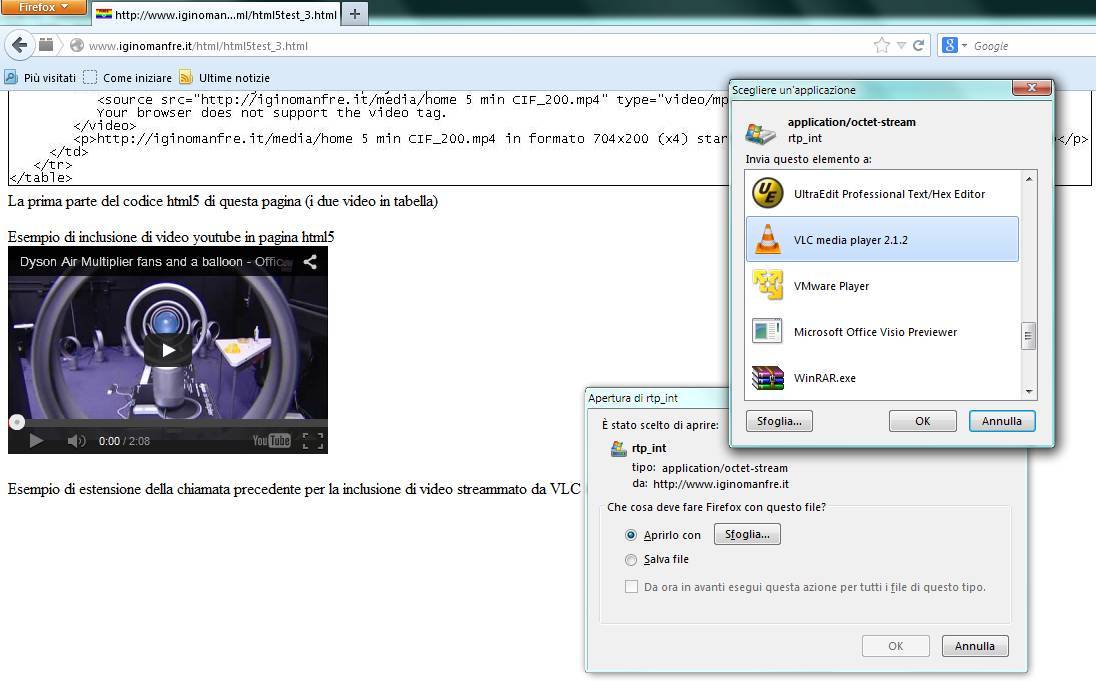Click the Dyson Air Multiplier video title
The image size is (1096, 681).
(x=155, y=261)
